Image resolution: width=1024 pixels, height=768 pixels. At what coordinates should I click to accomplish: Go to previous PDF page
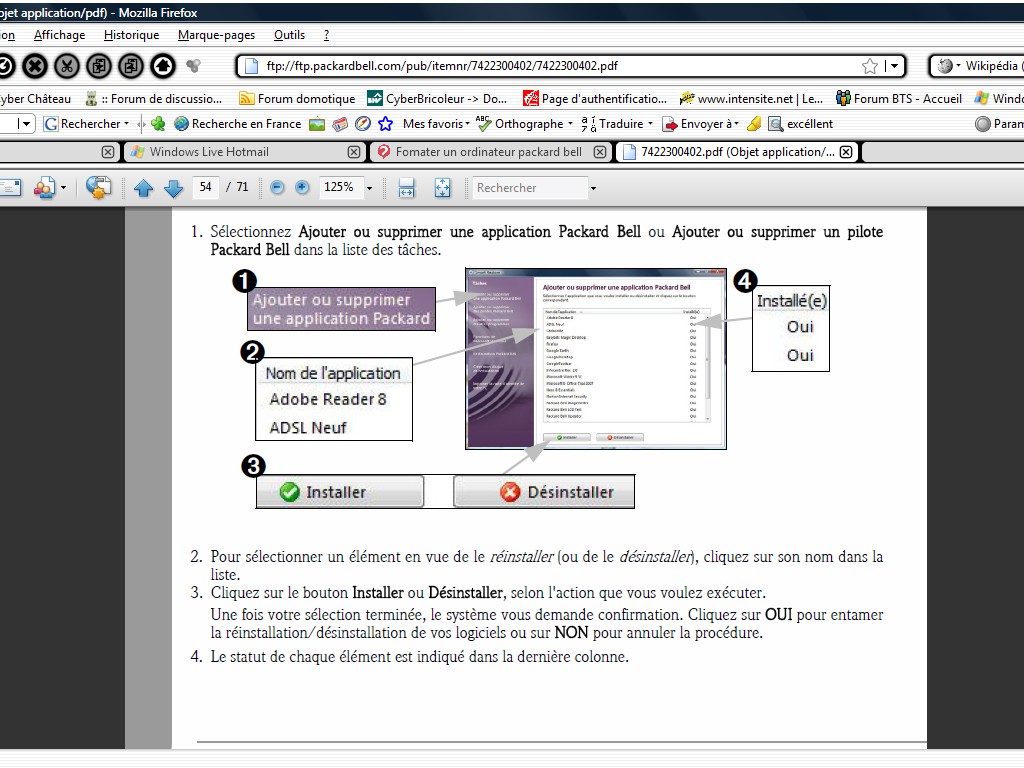point(143,188)
